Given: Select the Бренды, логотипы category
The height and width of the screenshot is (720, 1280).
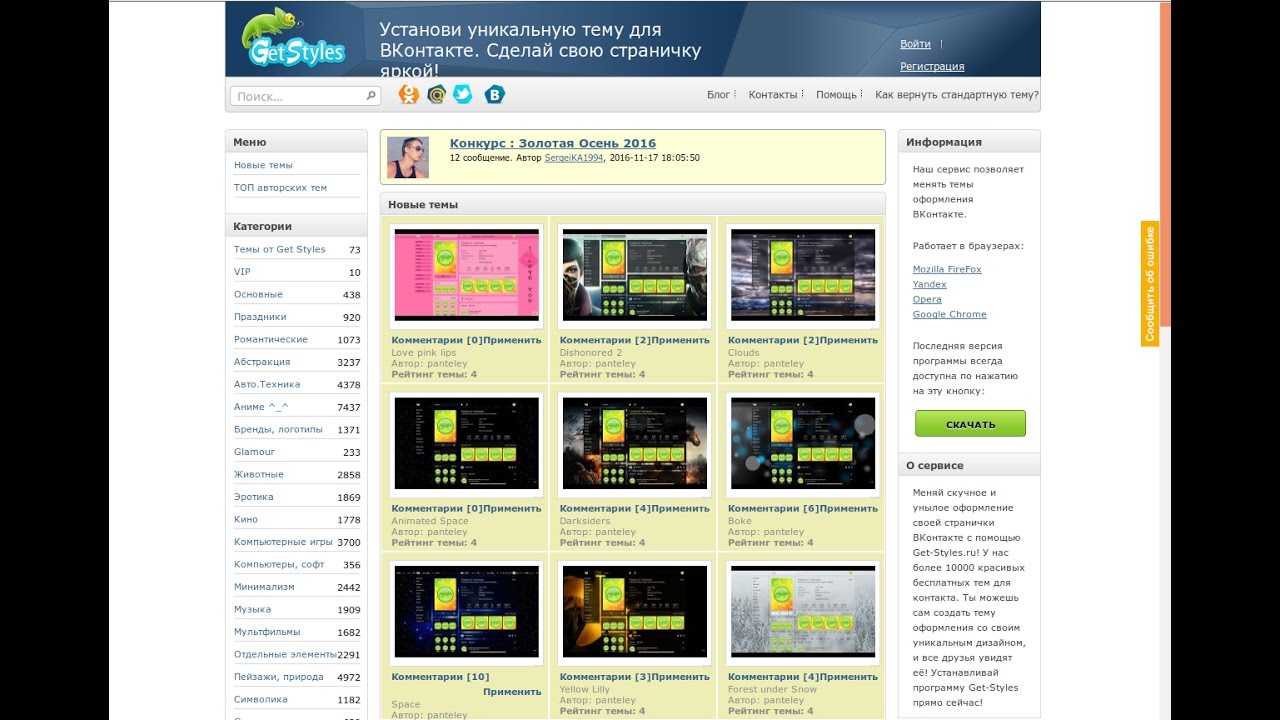Looking at the screenshot, I should [278, 429].
